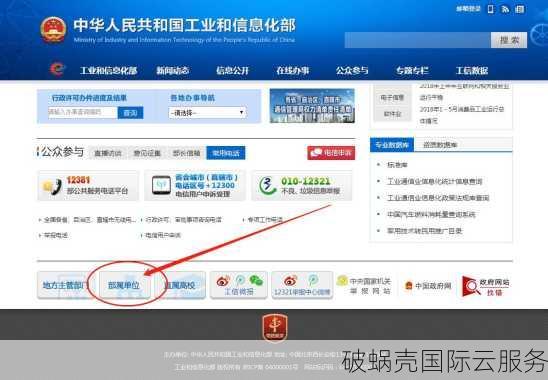Open 在线办事 nav menu

tap(293, 71)
